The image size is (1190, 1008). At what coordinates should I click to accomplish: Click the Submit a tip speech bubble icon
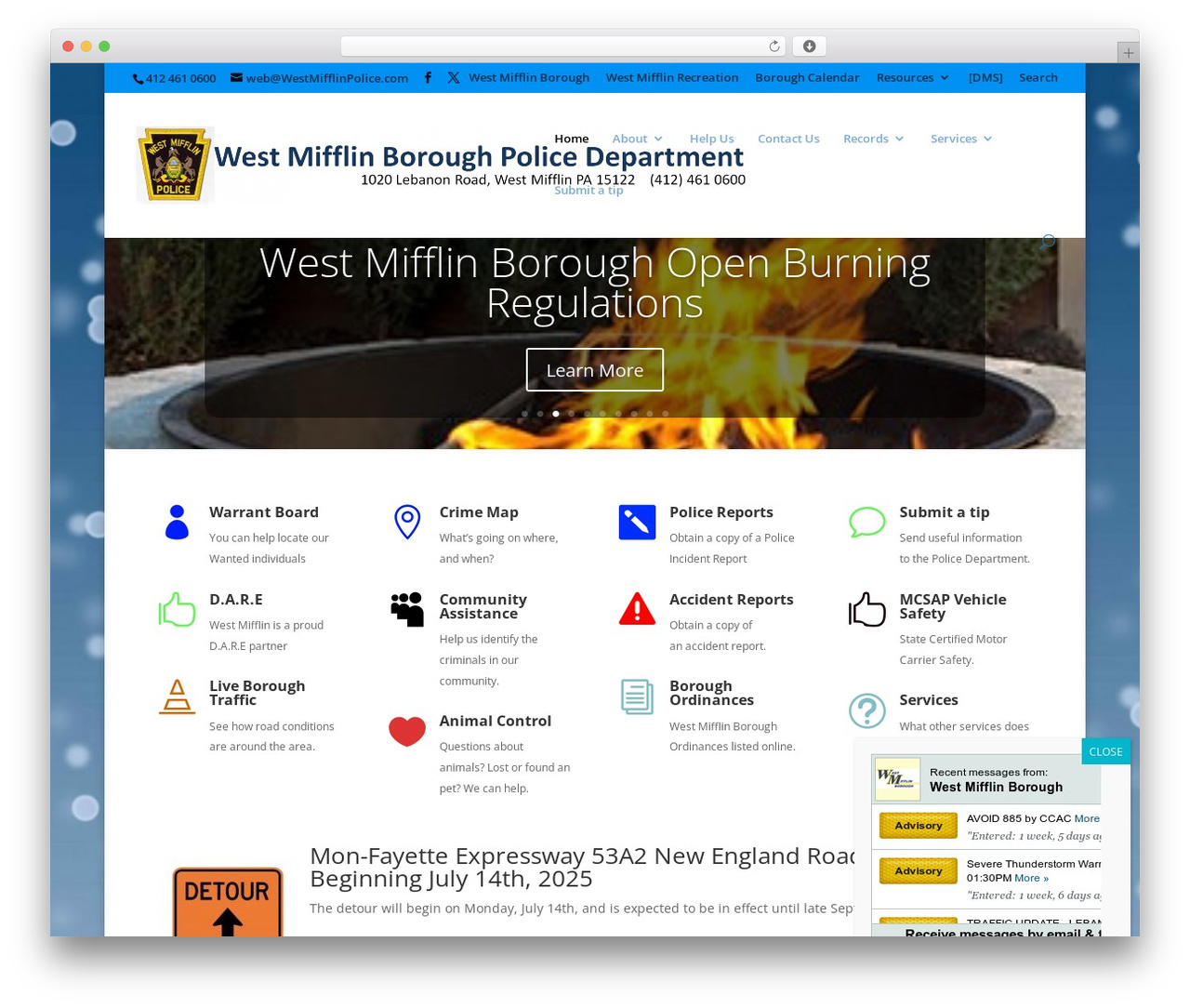pyautogui.click(x=867, y=523)
